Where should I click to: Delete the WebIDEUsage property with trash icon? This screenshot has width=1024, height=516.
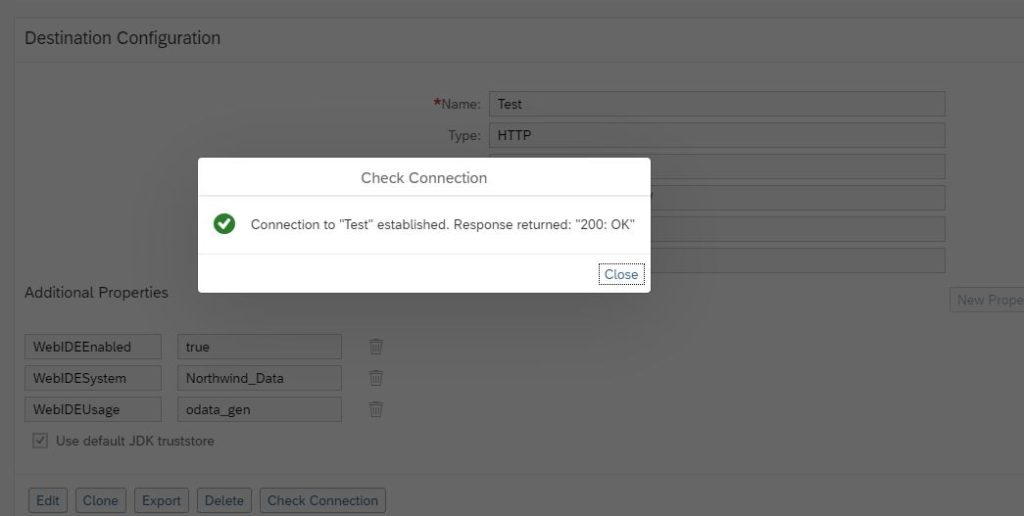pos(376,410)
